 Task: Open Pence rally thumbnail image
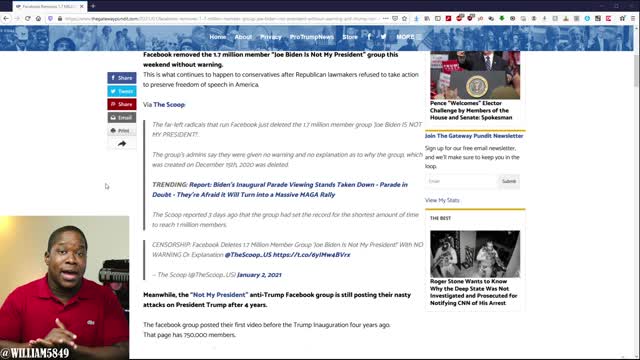coord(475,75)
